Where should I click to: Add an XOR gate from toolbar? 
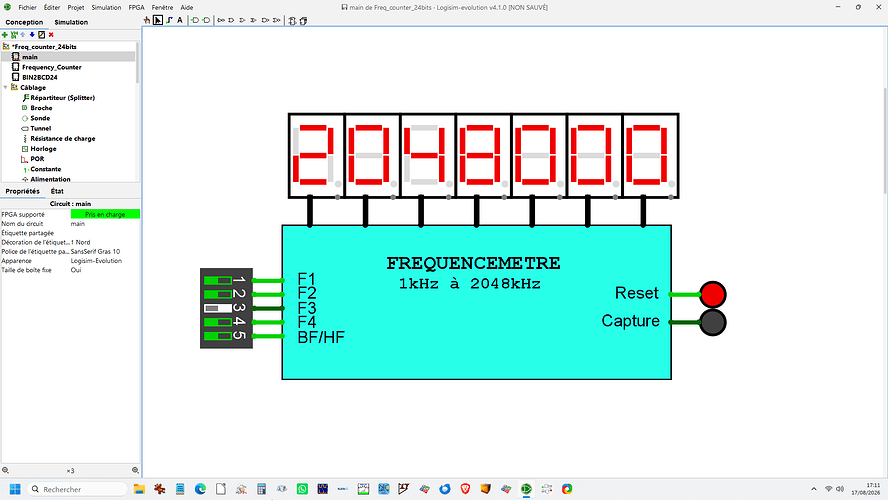point(253,20)
